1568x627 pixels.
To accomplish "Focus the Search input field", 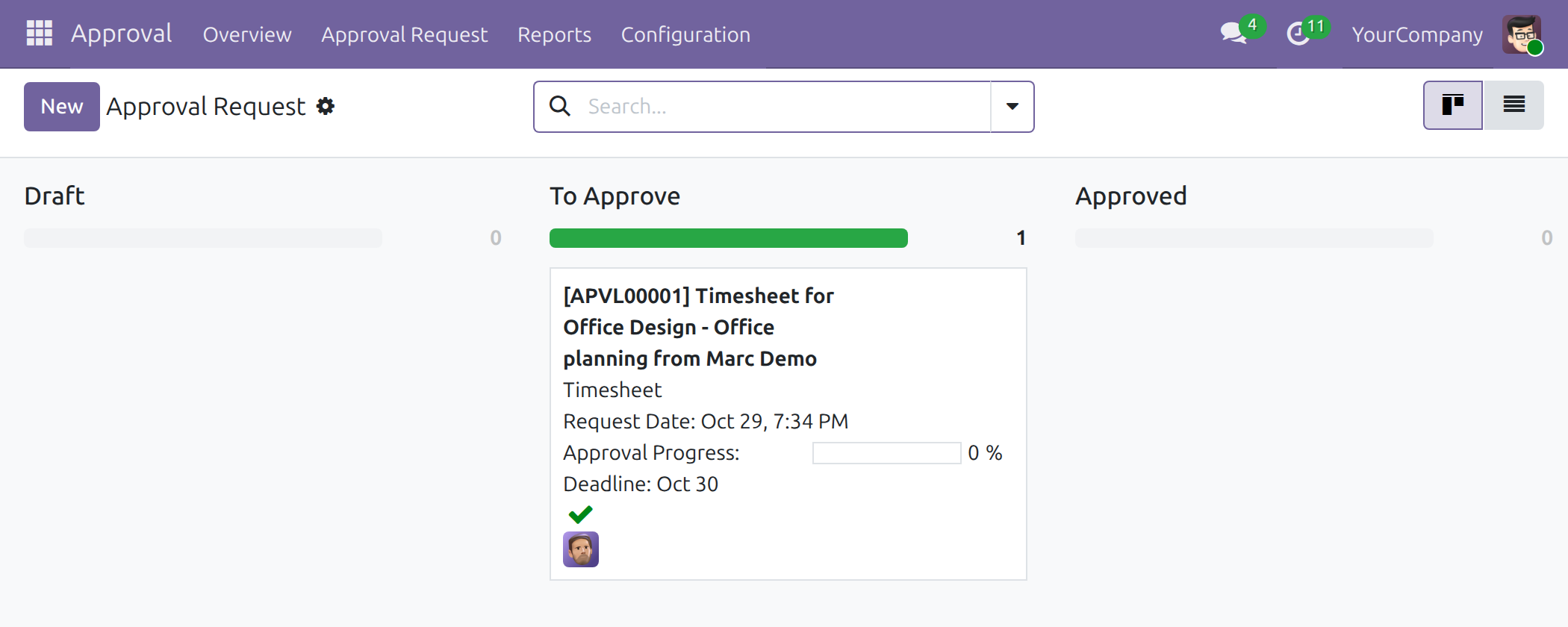I will (x=784, y=106).
